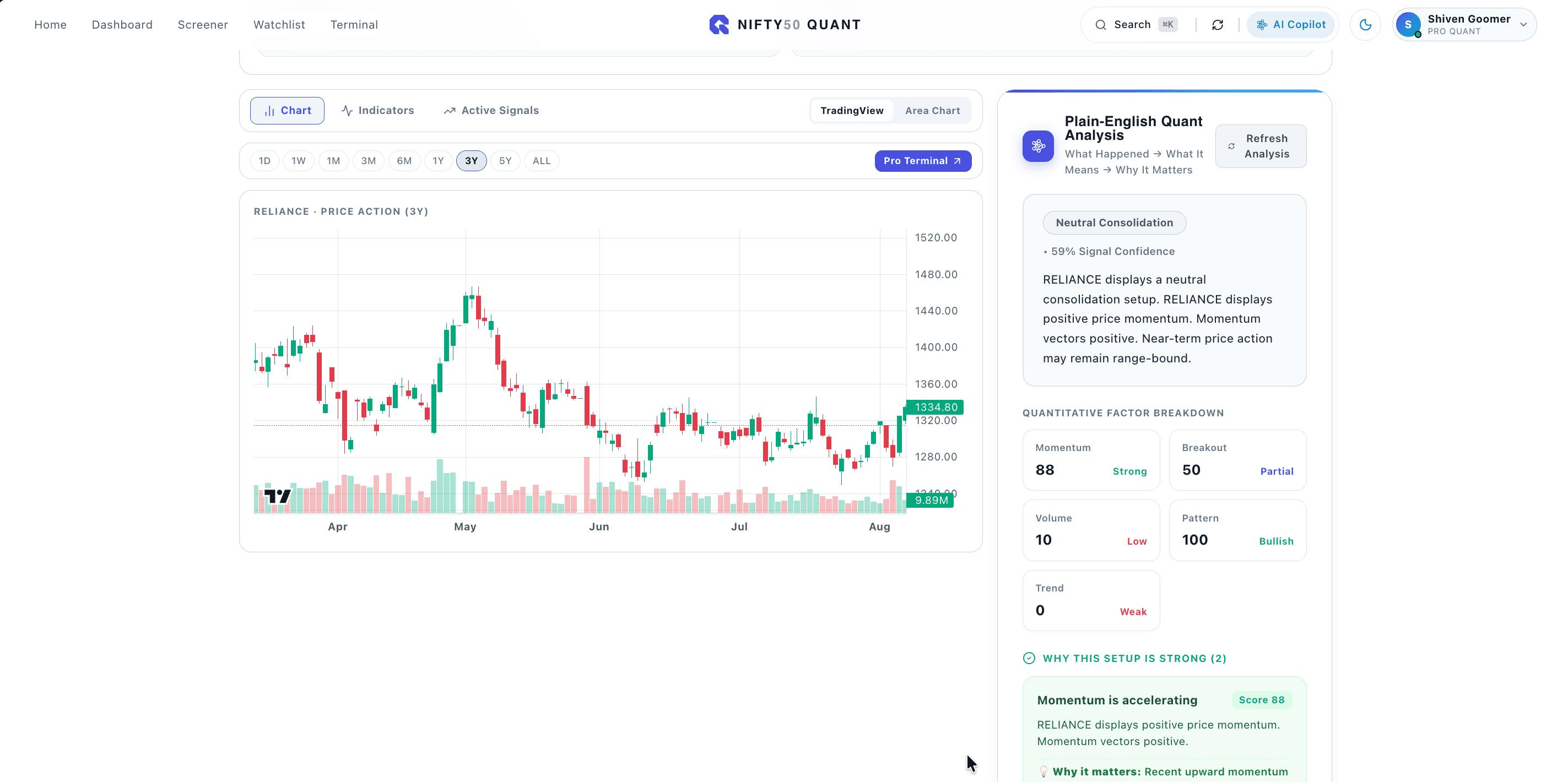The image size is (1568, 782).
Task: Click the Trend 0 factor card
Action: click(x=1091, y=600)
